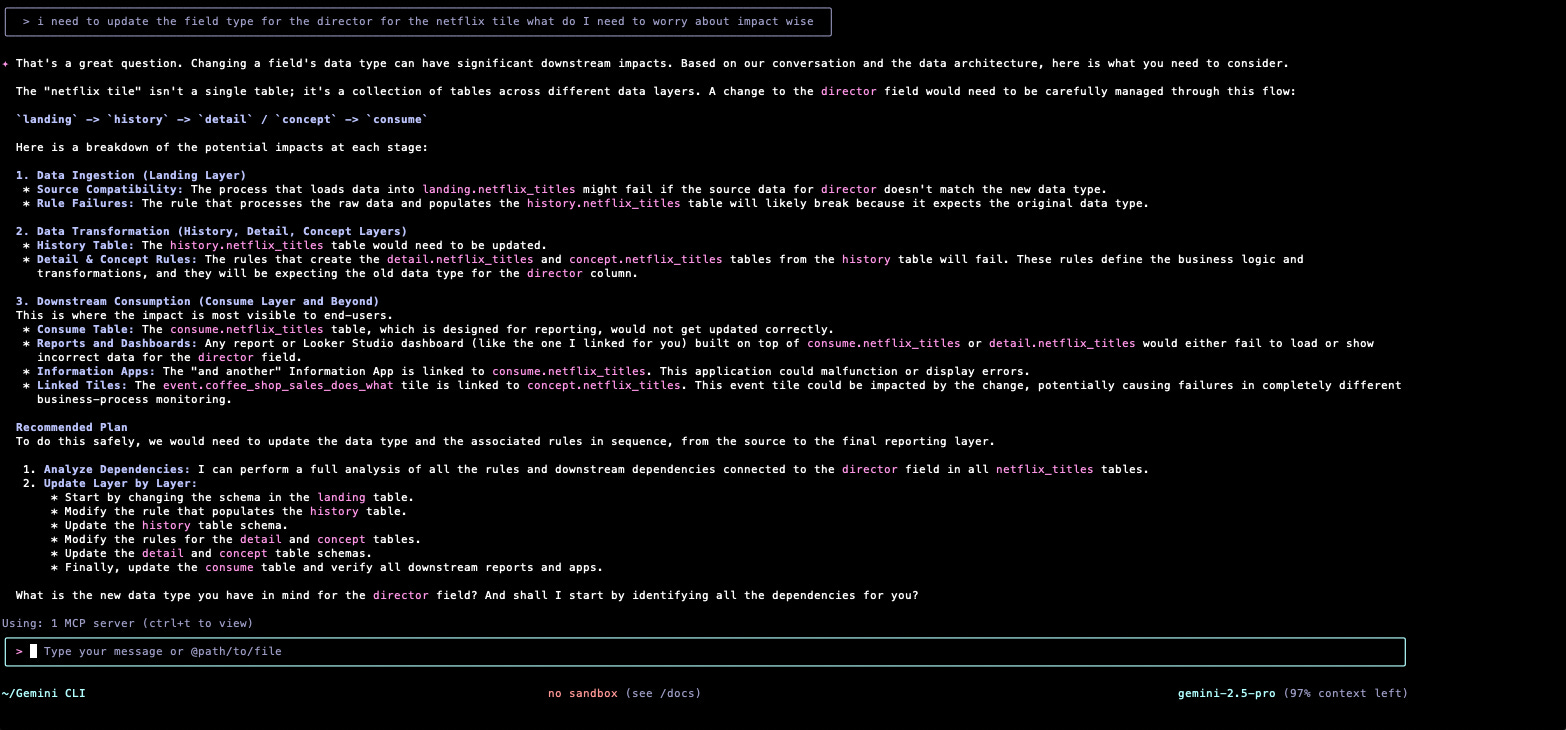Click history.netflix_titles in the History Table line
This screenshot has height=730, width=1566.
pos(247,245)
